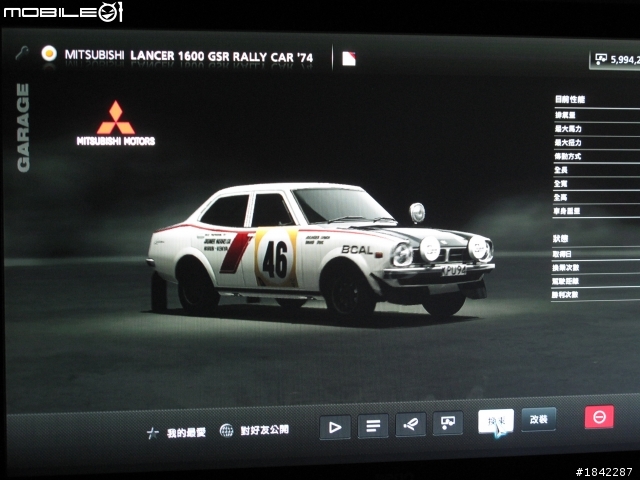Start driving with the play triangle button

pos(335,427)
